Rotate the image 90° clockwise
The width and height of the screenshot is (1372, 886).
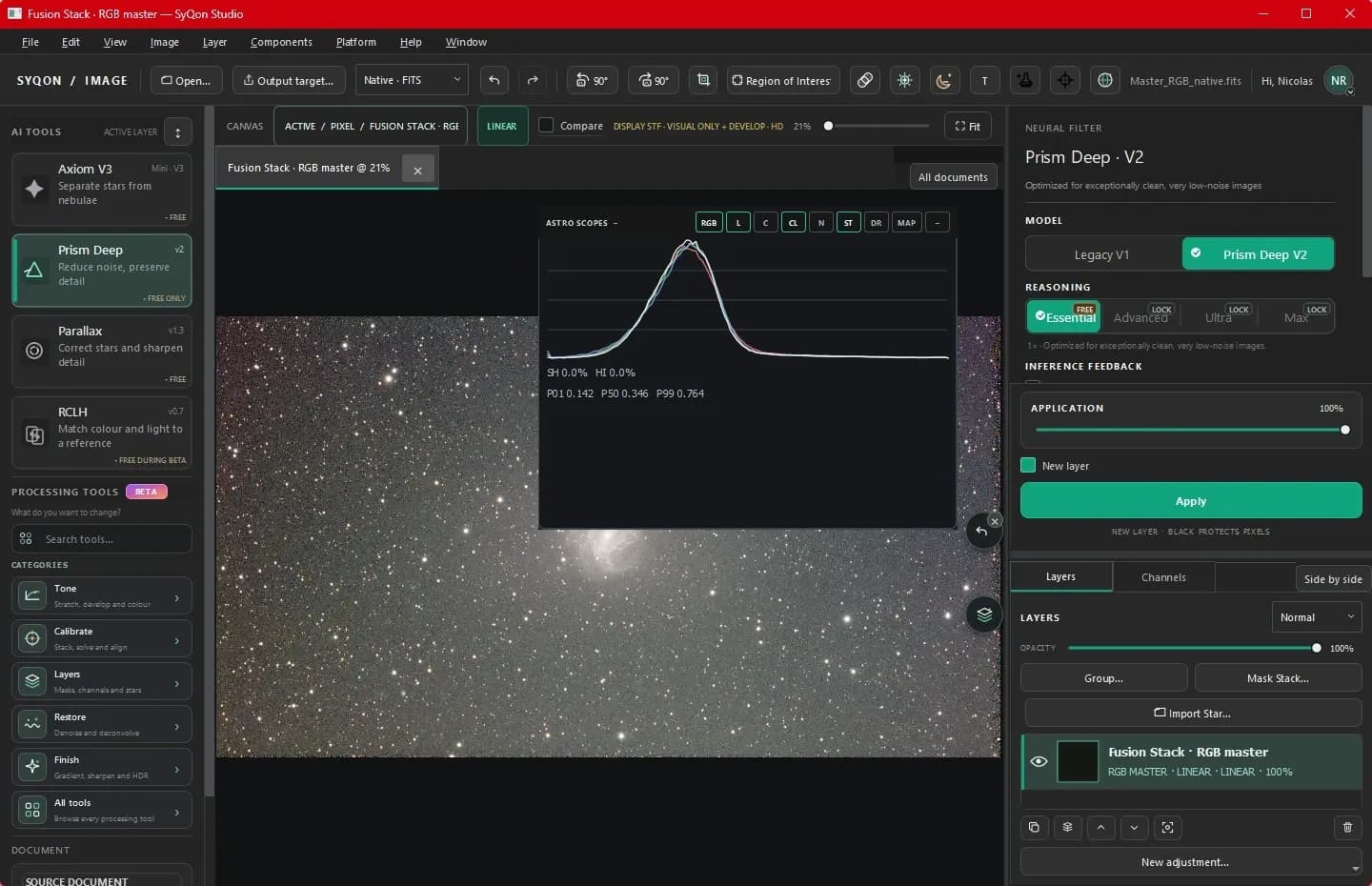(x=654, y=80)
